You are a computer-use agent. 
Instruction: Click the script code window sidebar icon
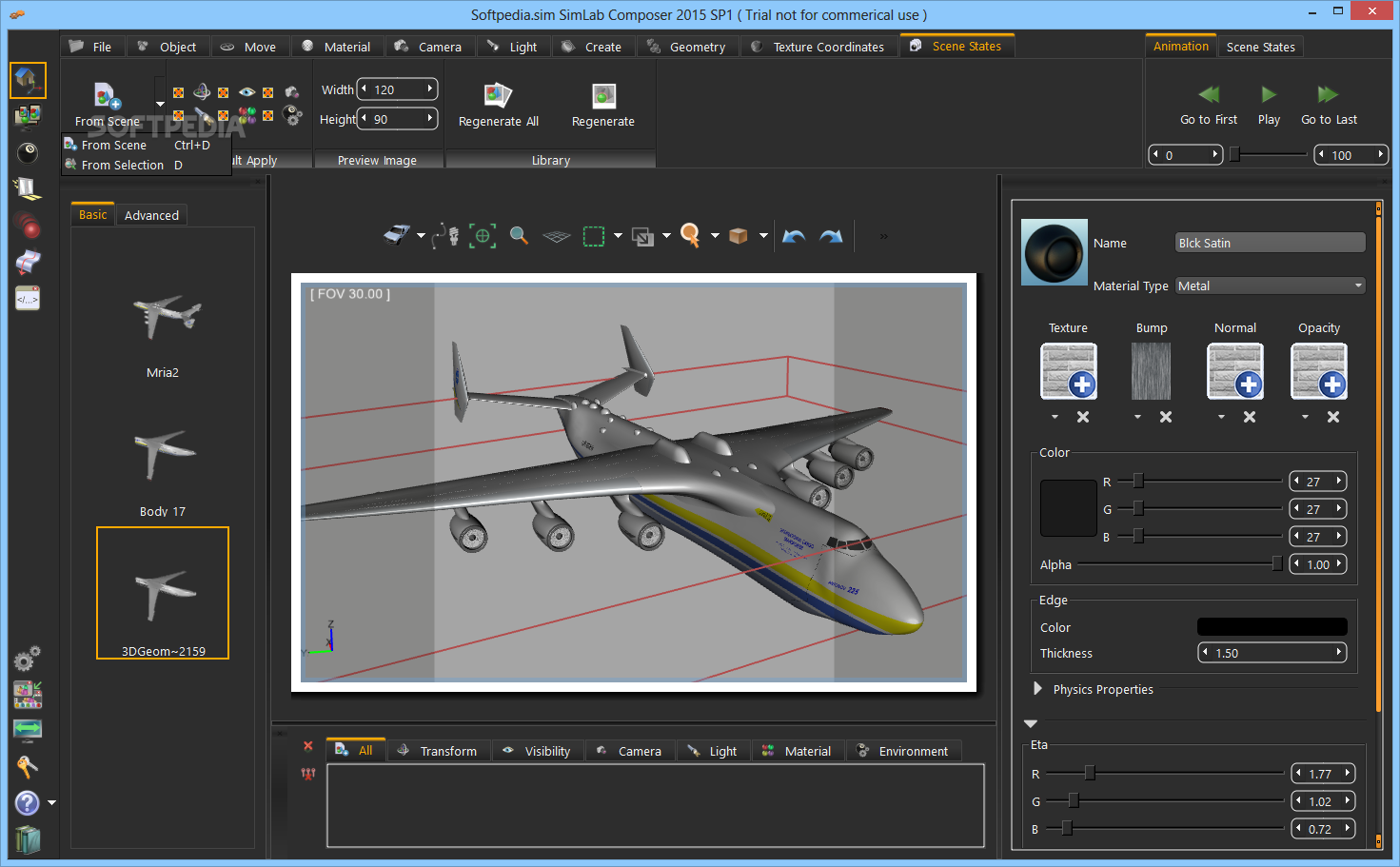(28, 299)
